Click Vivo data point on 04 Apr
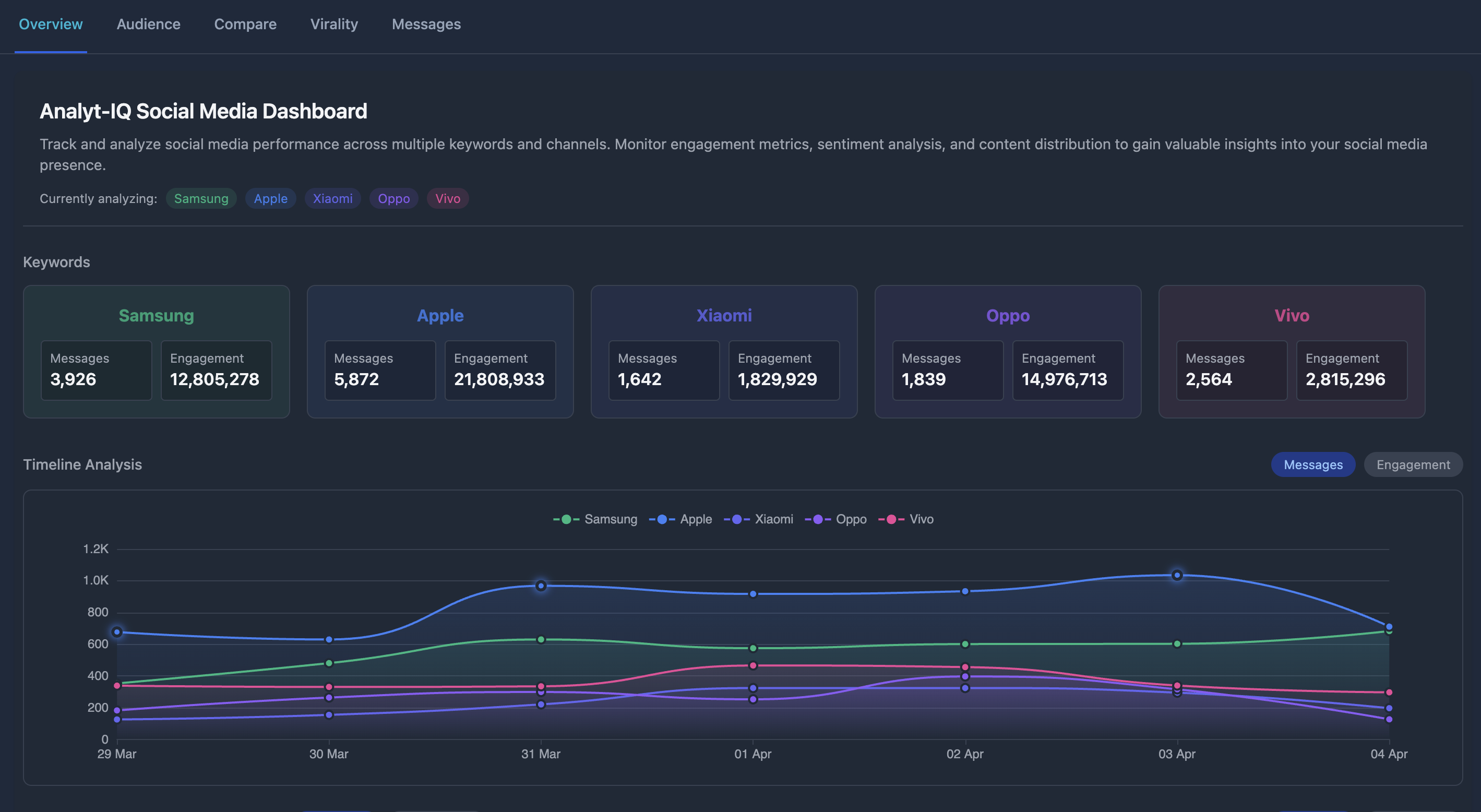The height and width of the screenshot is (812, 1481). [x=1389, y=692]
